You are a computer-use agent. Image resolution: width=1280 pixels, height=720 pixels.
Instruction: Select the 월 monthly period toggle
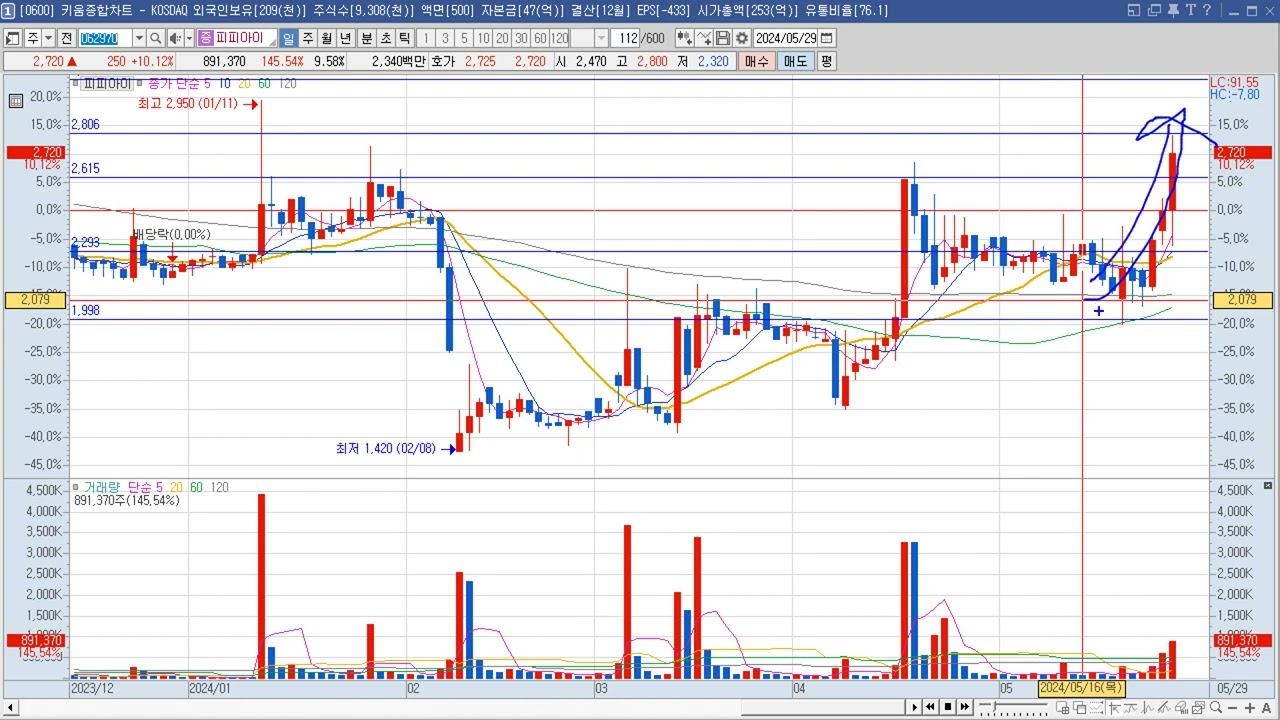[327, 38]
